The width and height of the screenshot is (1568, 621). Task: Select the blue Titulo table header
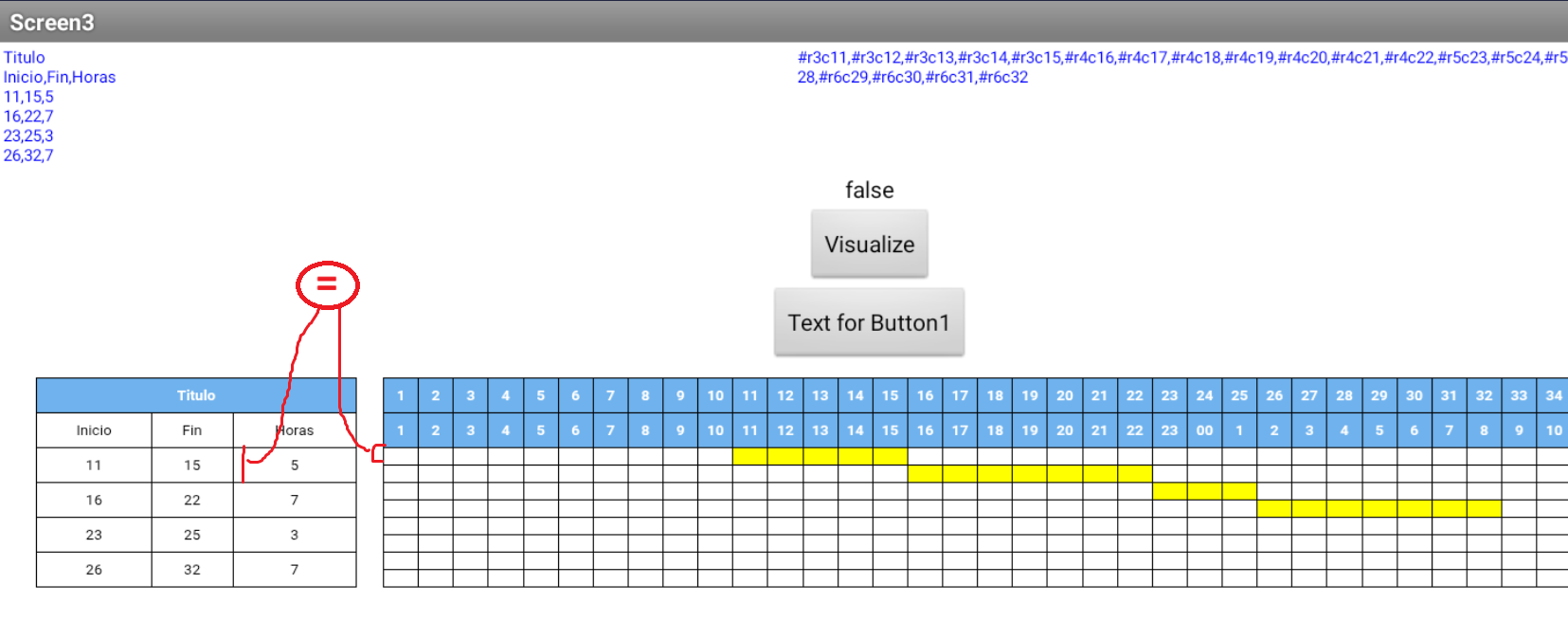click(196, 395)
